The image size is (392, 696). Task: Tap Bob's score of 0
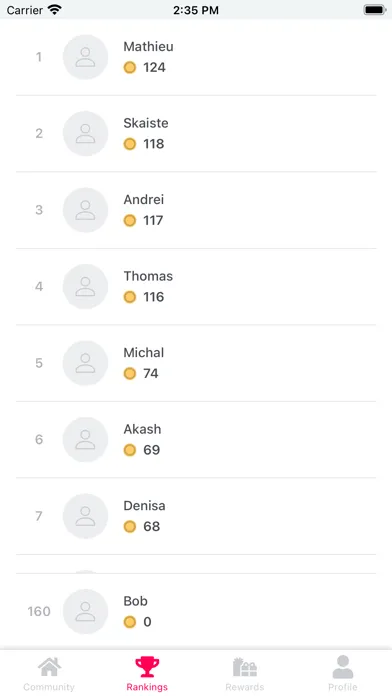tap(147, 622)
